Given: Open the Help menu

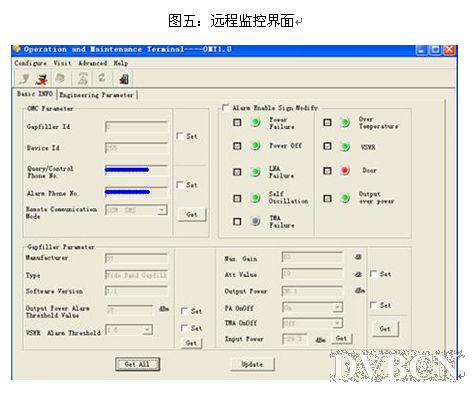Looking at the screenshot, I should pos(120,63).
